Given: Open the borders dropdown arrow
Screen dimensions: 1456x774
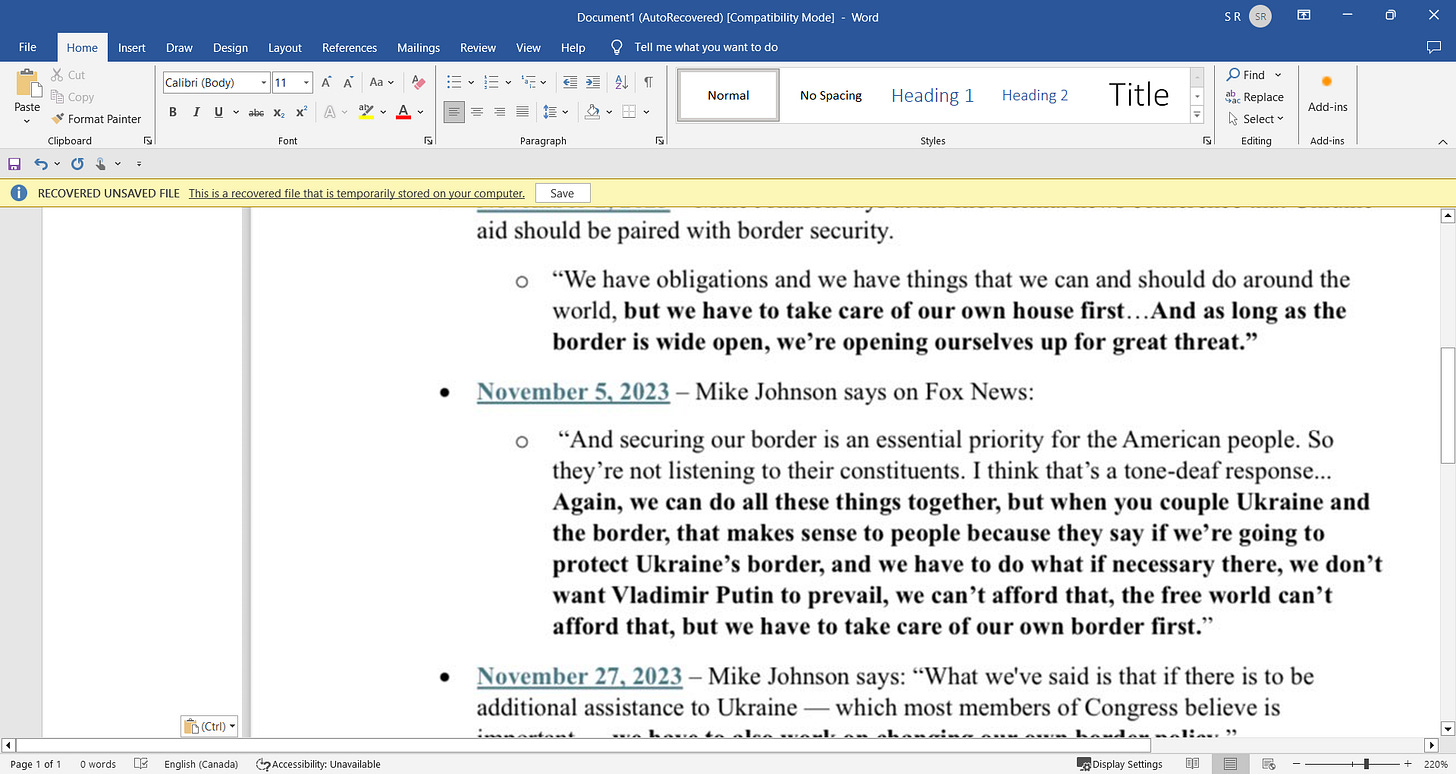Looking at the screenshot, I should click(x=647, y=112).
